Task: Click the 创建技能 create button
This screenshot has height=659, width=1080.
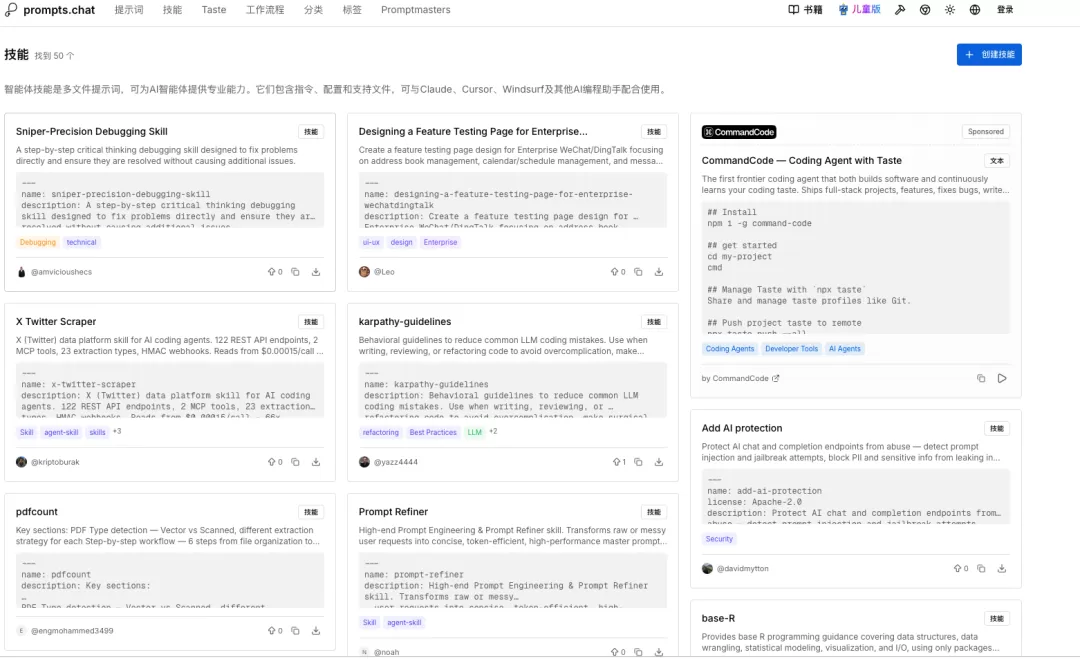Action: pos(989,54)
